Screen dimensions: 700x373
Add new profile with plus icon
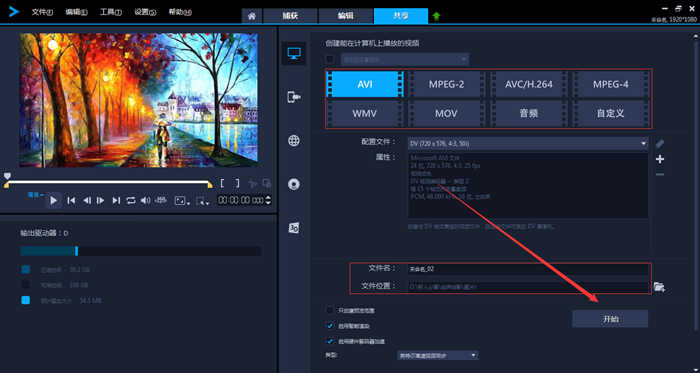point(660,159)
